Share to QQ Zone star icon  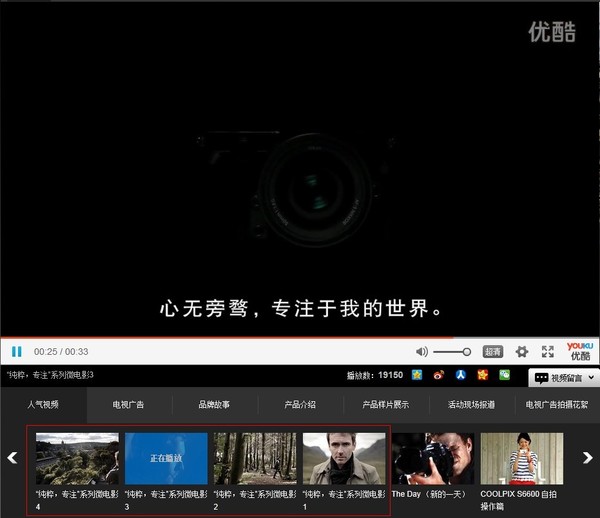click(417, 375)
